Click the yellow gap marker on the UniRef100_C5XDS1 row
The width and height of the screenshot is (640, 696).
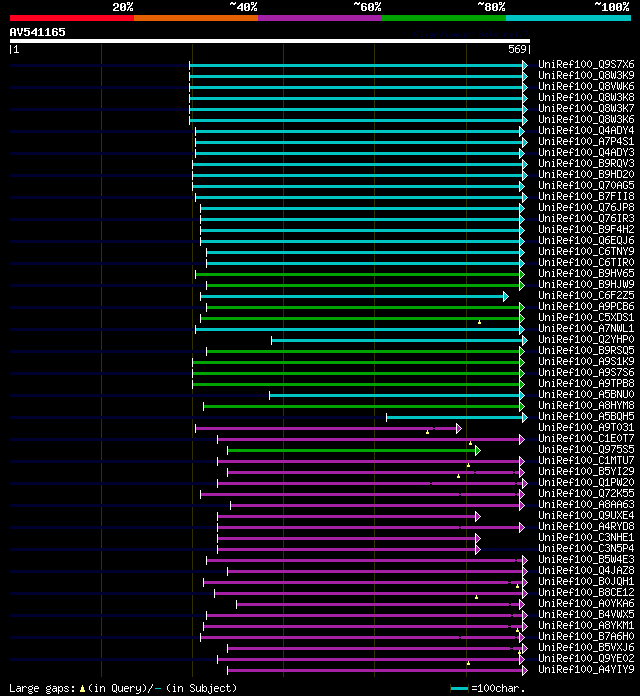click(479, 322)
